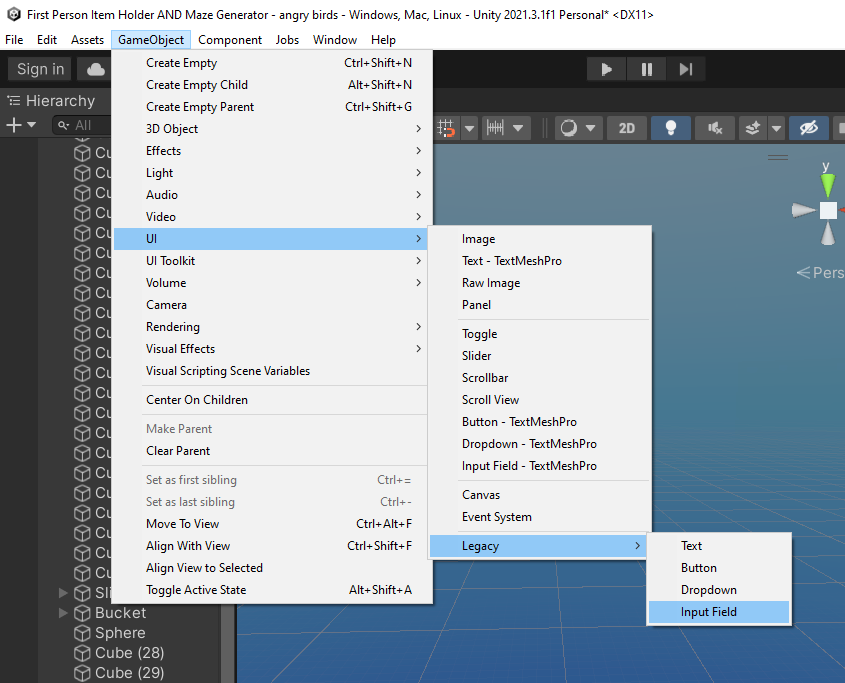Viewport: 845px width, 683px height.
Task: Select Button - TextMeshPro
Action: pos(540,422)
